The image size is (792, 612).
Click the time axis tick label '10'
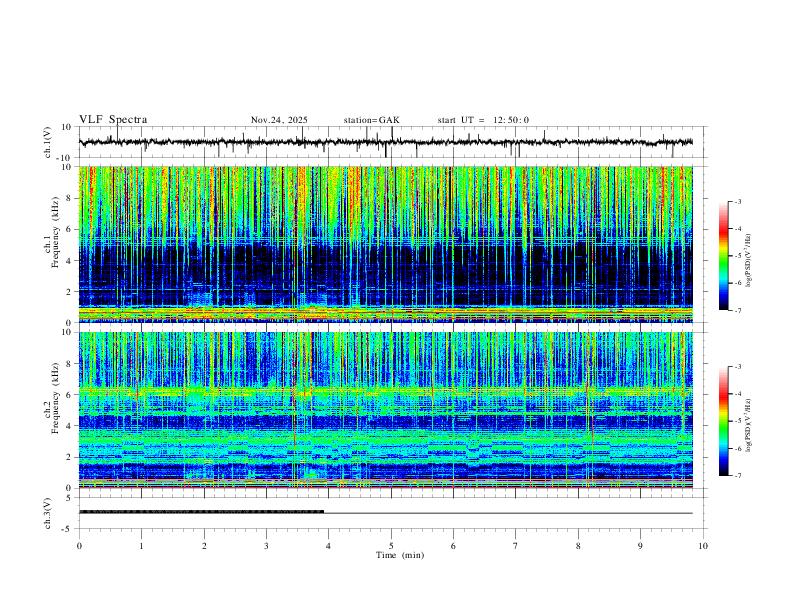(x=703, y=546)
